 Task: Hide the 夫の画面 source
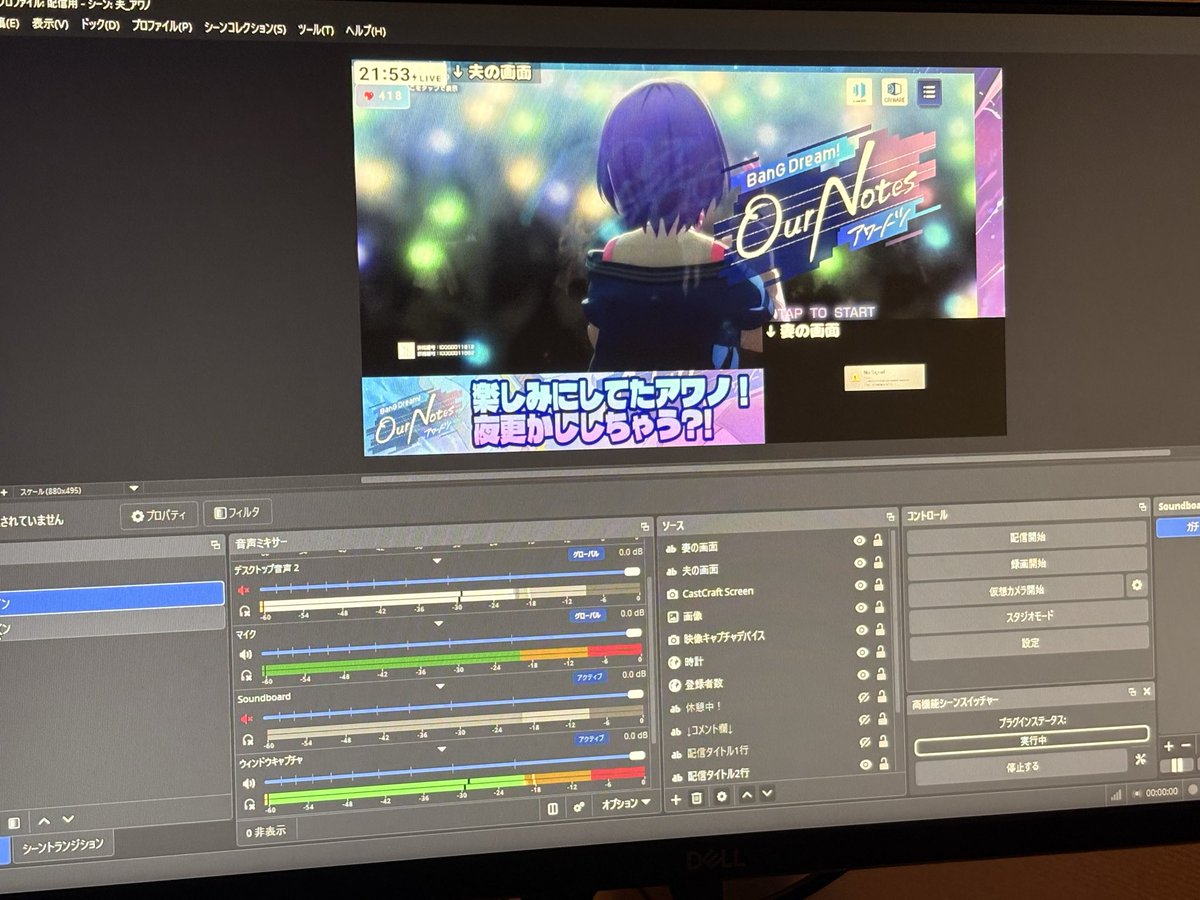point(859,562)
